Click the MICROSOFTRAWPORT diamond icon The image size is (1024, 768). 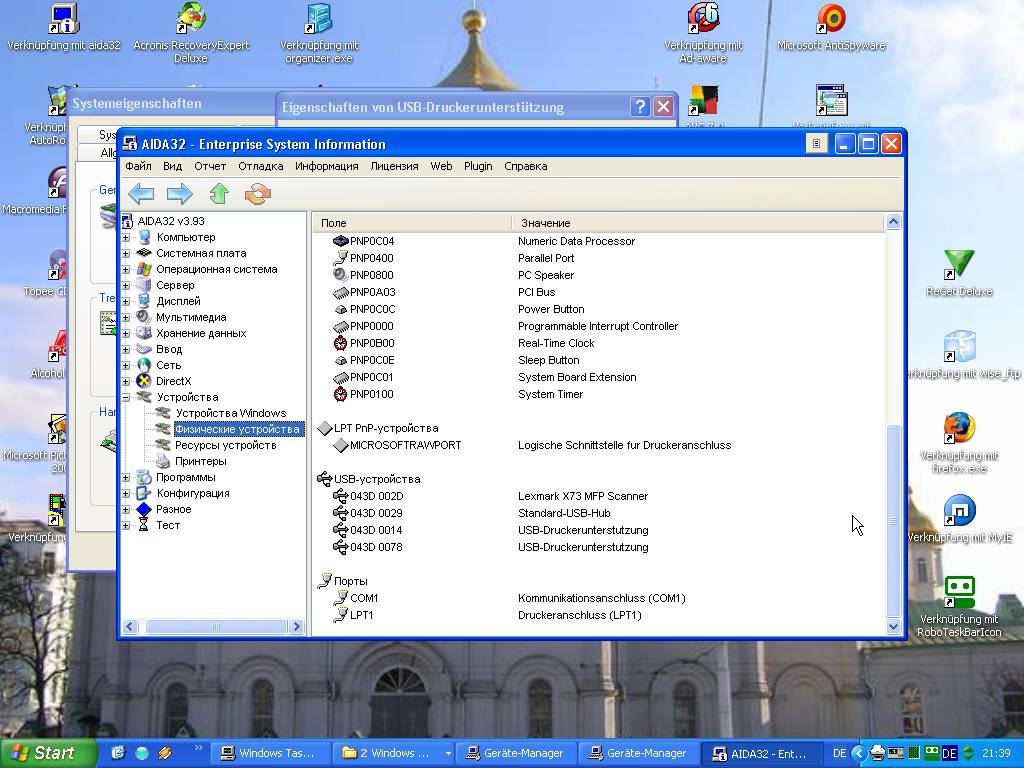tap(340, 445)
